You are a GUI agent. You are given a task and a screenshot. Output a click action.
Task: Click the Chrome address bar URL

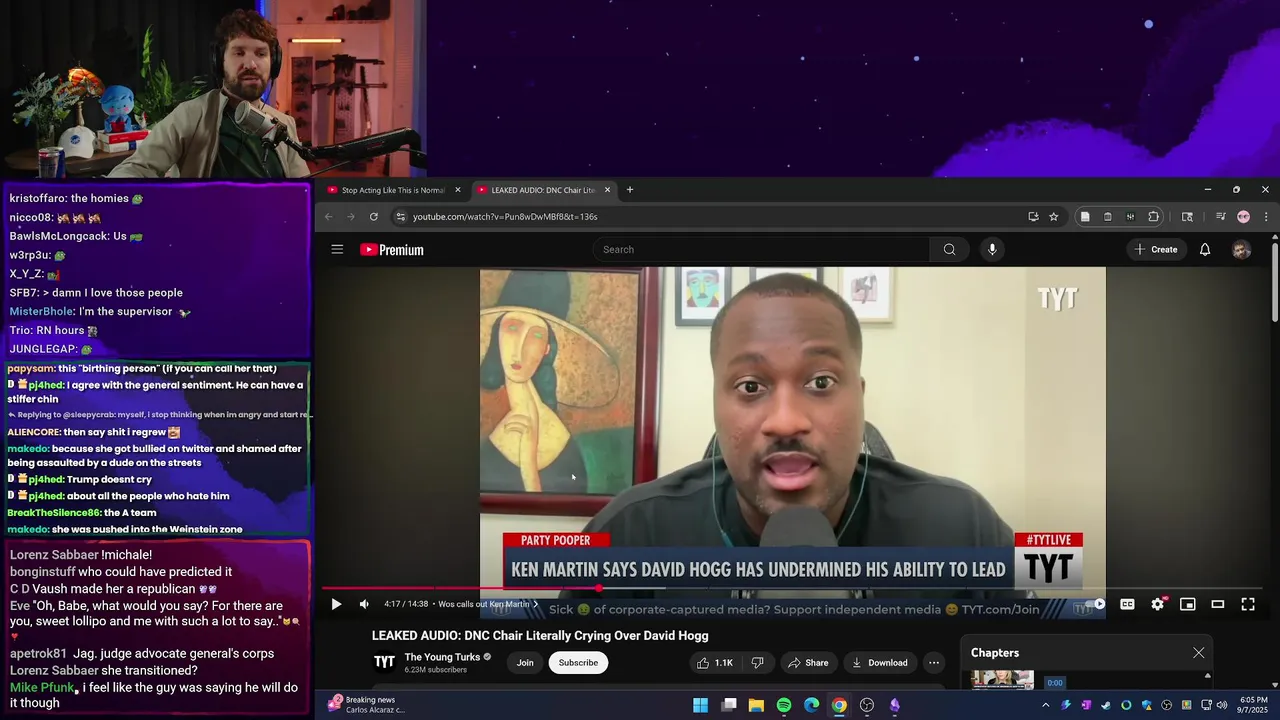click(505, 217)
